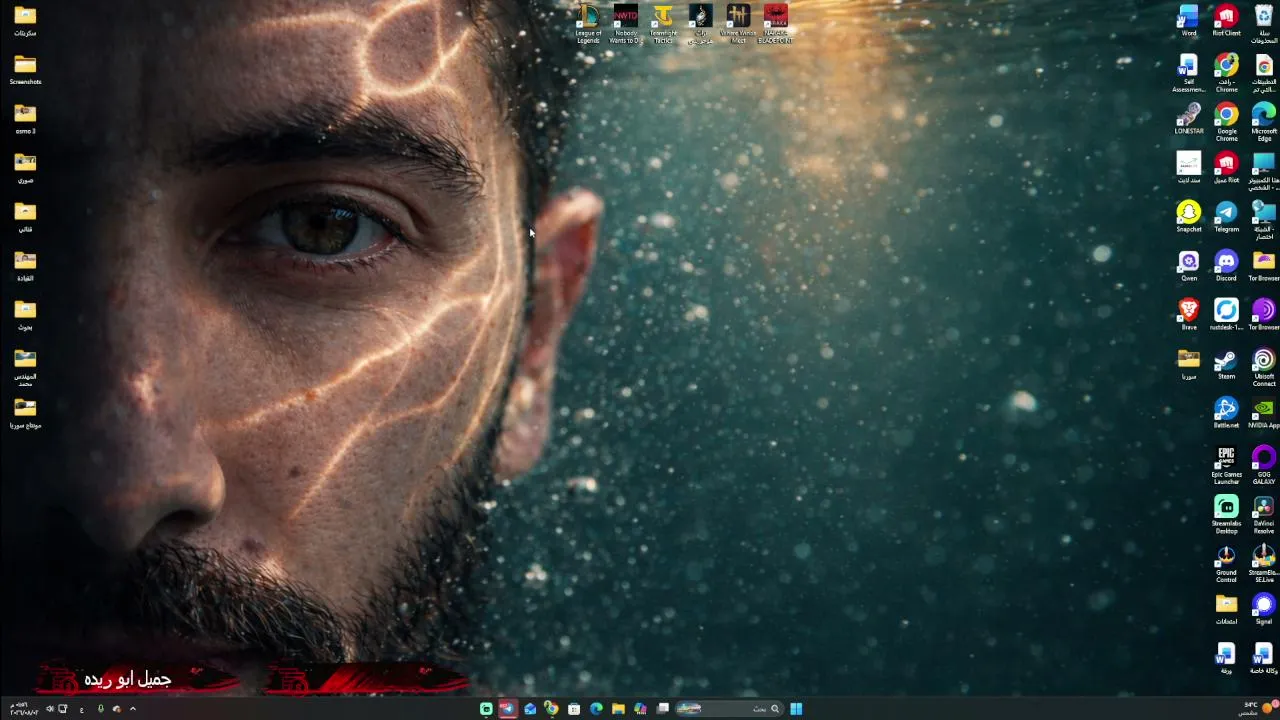Open the League of Legends shortcut
Image resolution: width=1280 pixels, height=720 pixels.
point(588,24)
